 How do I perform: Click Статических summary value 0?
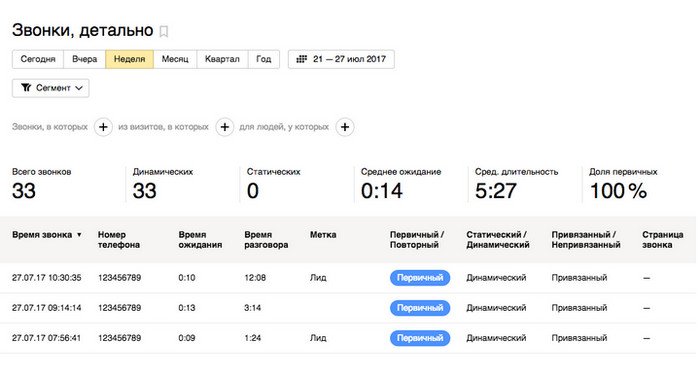coord(253,191)
